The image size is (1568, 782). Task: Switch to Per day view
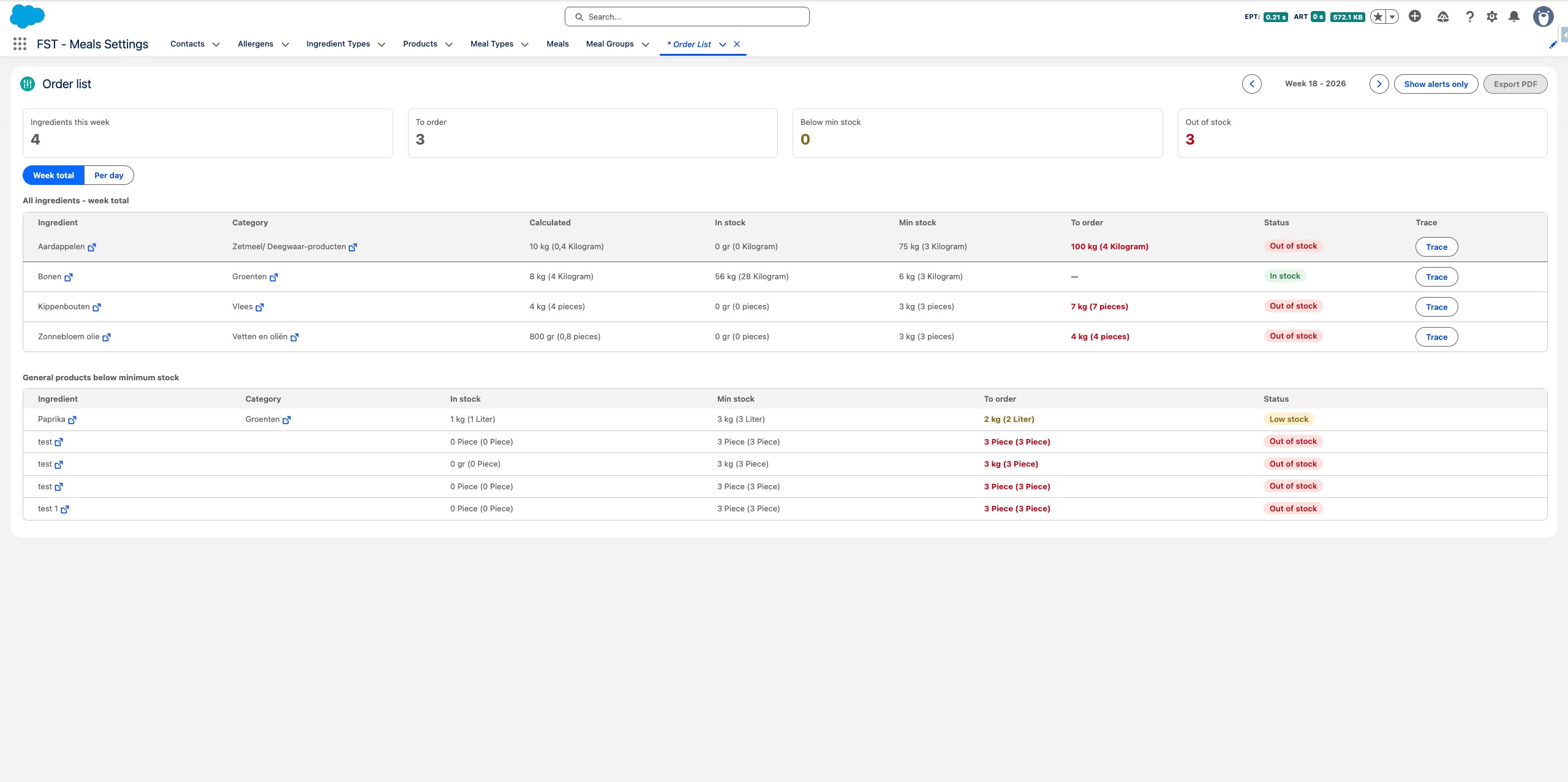[108, 175]
